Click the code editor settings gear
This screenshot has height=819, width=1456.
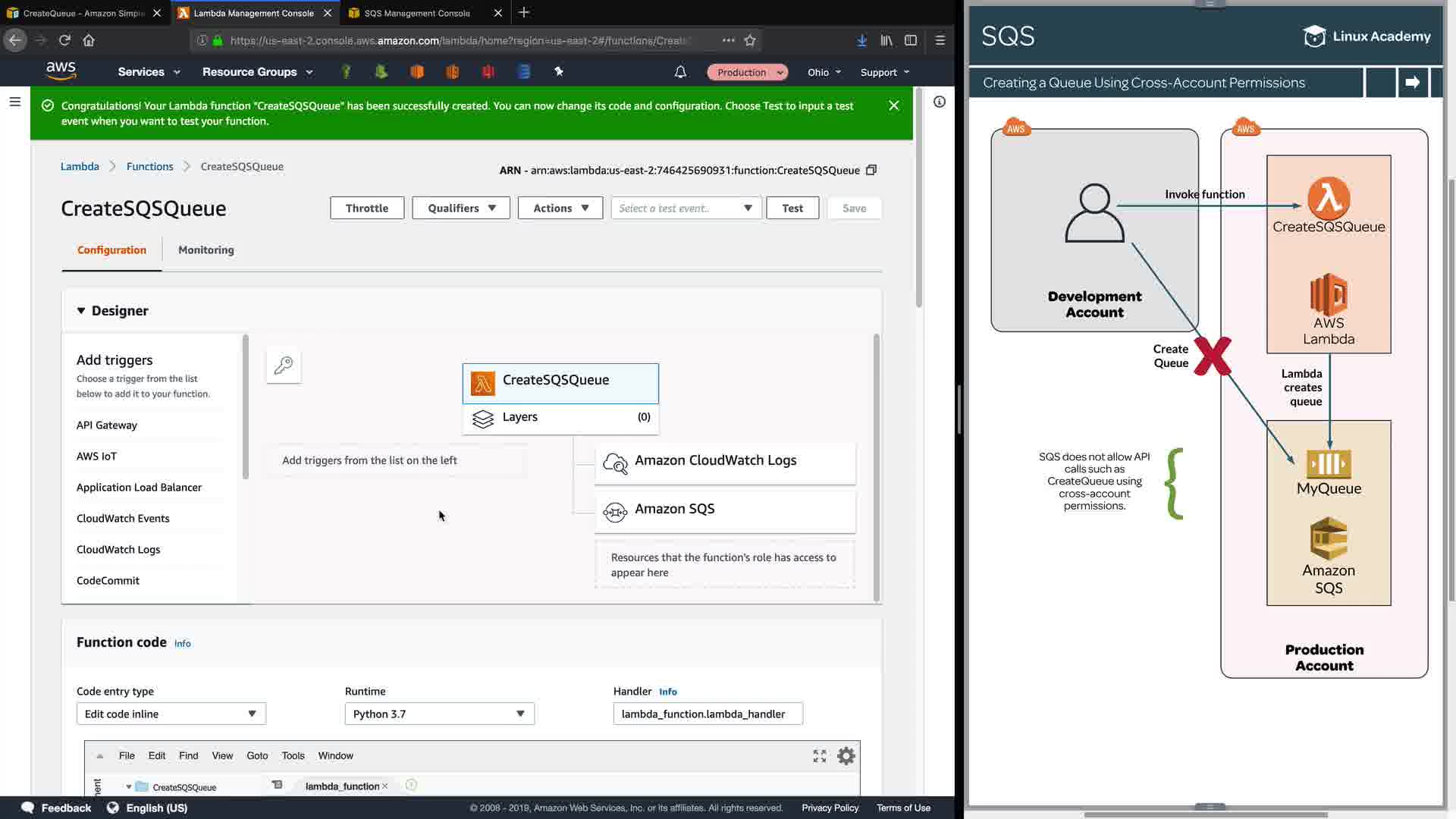pyautogui.click(x=846, y=756)
